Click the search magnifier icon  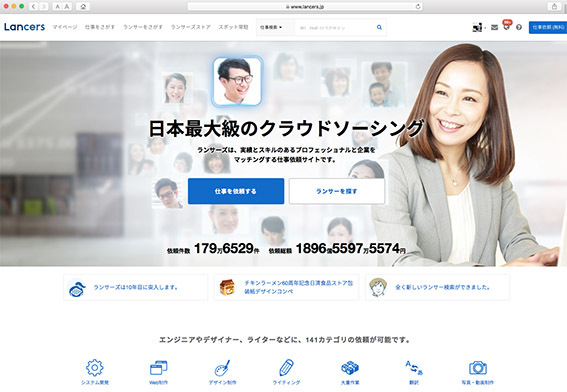click(379, 27)
